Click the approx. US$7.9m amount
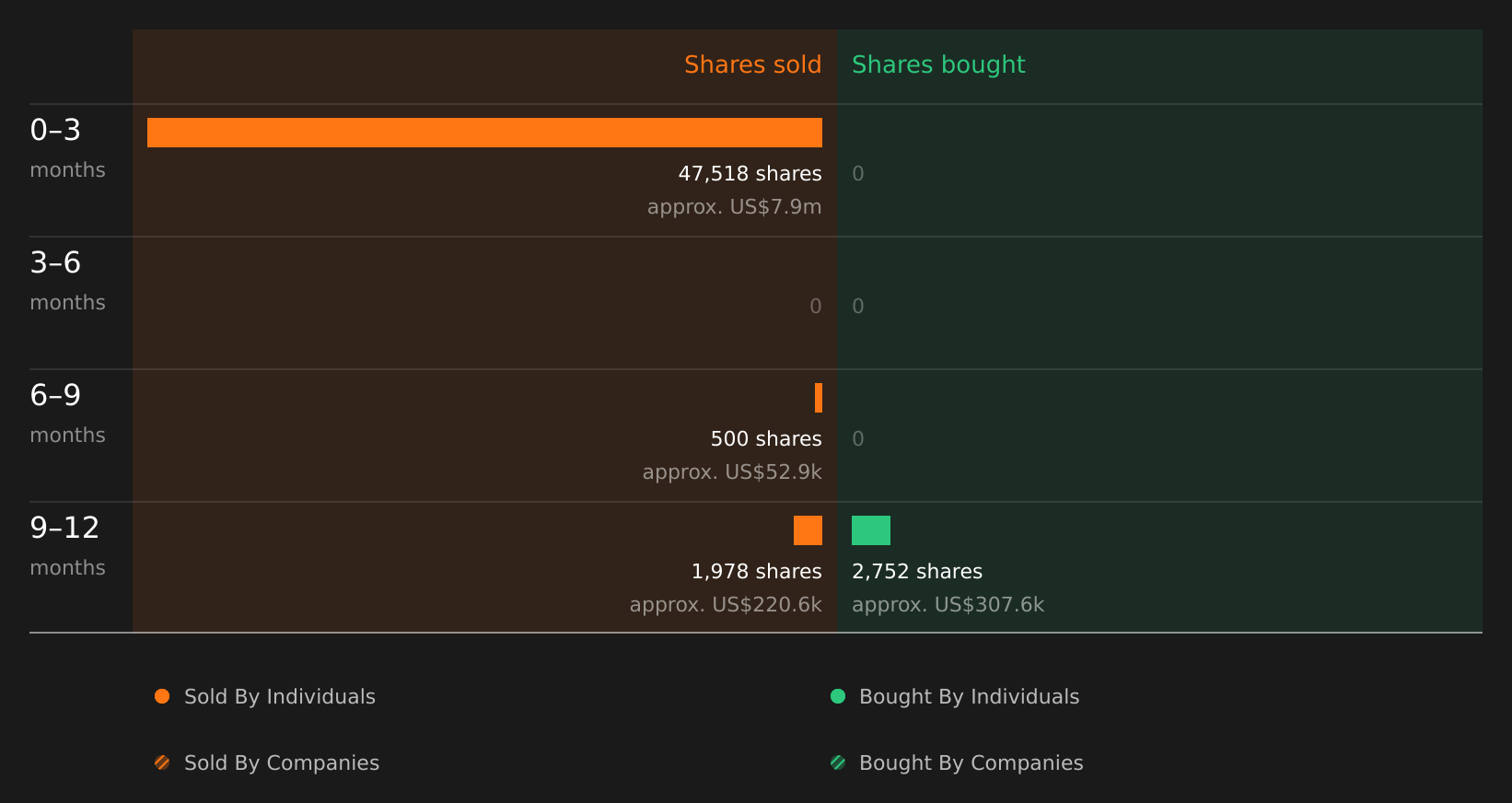 [734, 207]
